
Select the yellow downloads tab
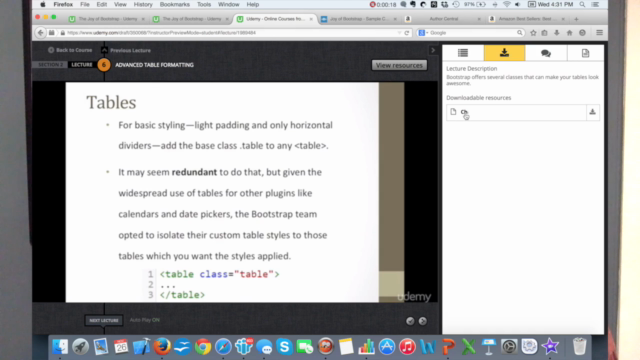504,53
